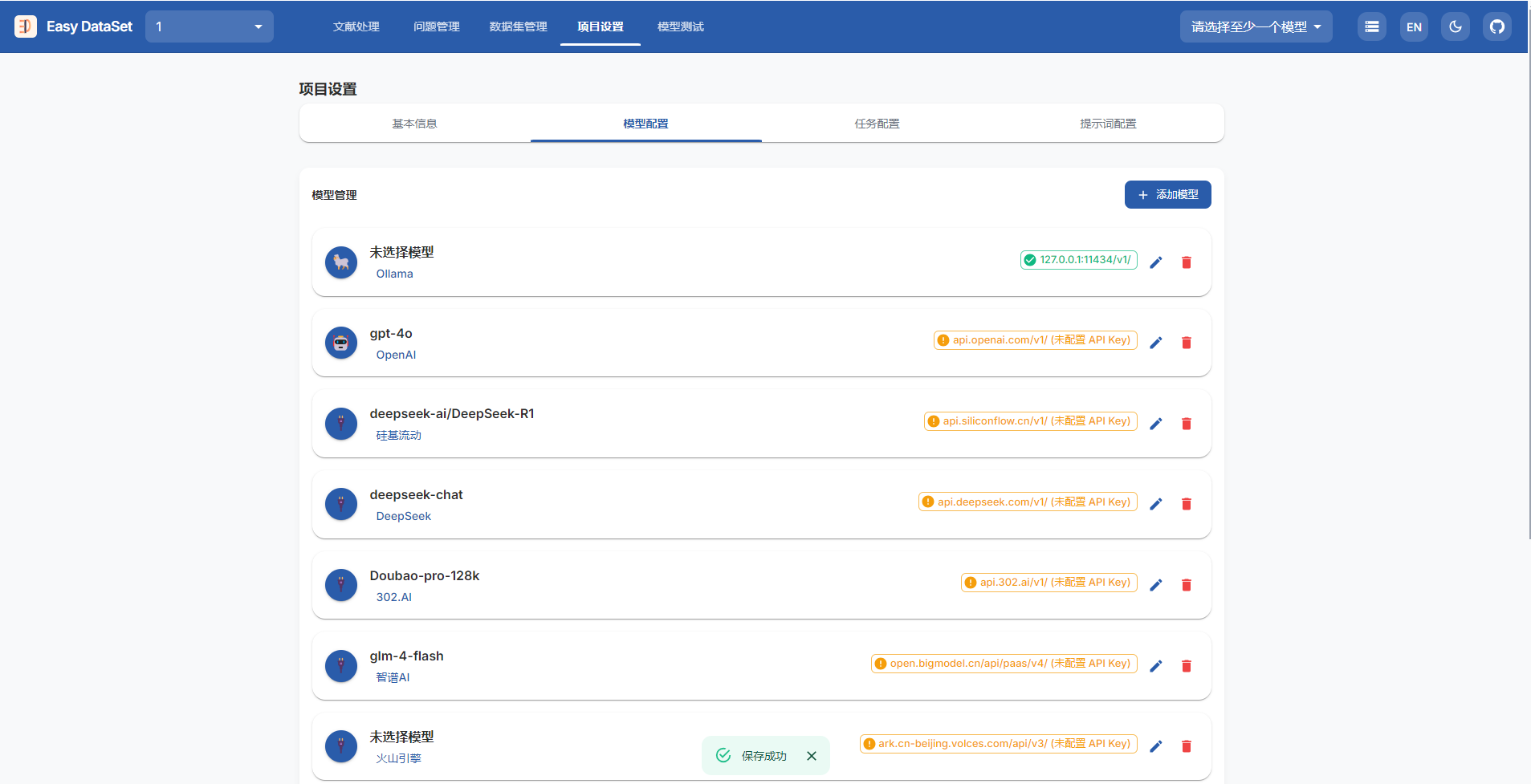Select the 模型配置 tab
Image resolution: width=1531 pixels, height=784 pixels.
point(646,124)
